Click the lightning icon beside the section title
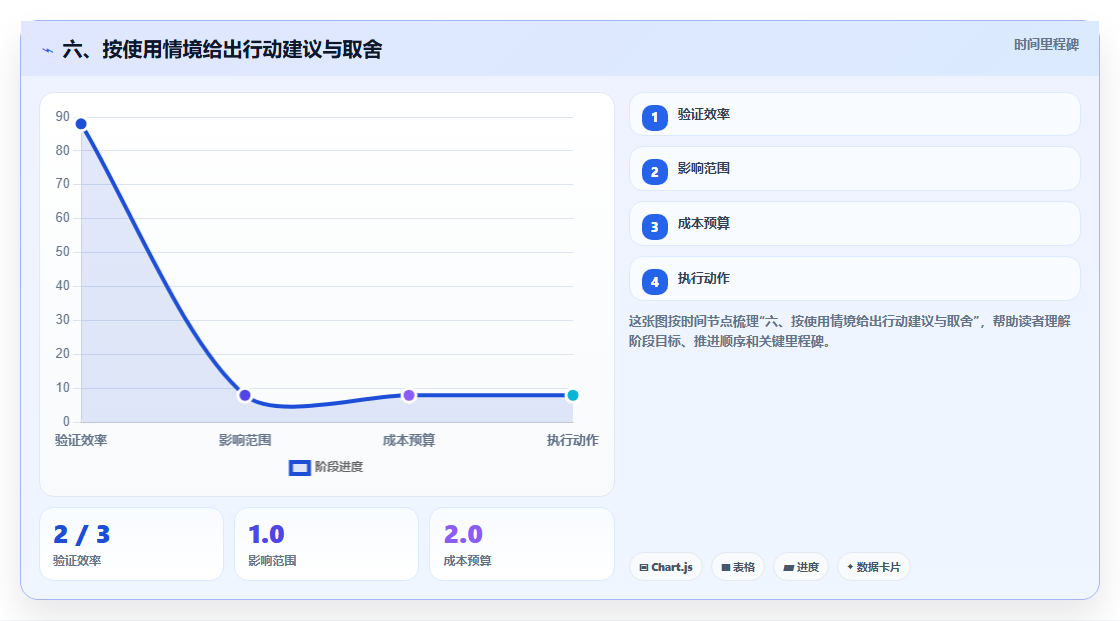This screenshot has height=621, width=1120. pos(48,50)
